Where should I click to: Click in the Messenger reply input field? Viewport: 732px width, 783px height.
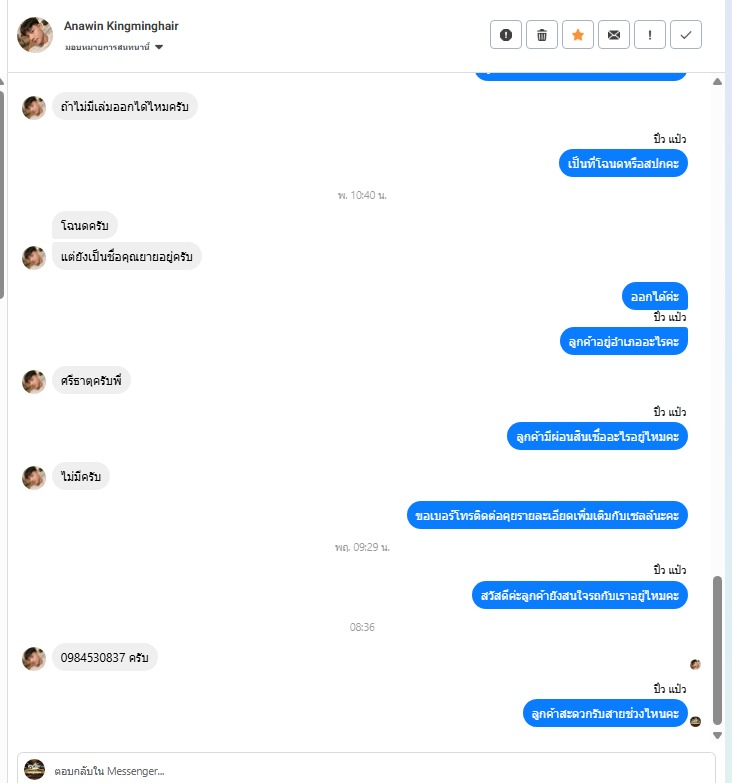pos(366,770)
